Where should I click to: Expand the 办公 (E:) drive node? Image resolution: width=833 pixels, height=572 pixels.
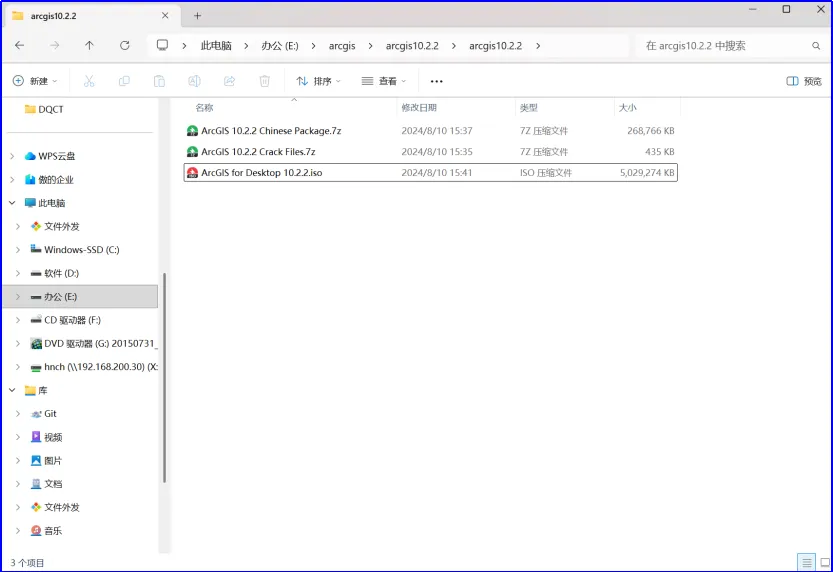pyautogui.click(x=18, y=297)
